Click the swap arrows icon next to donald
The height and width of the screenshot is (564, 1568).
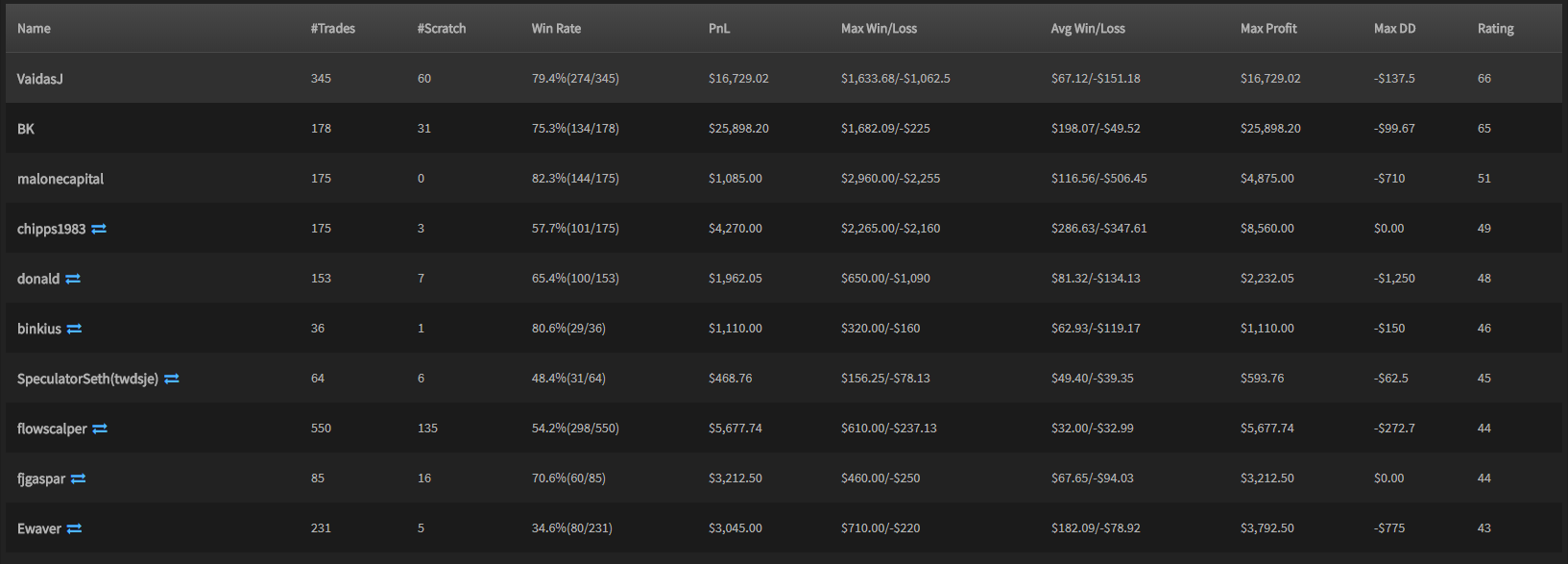(73, 279)
